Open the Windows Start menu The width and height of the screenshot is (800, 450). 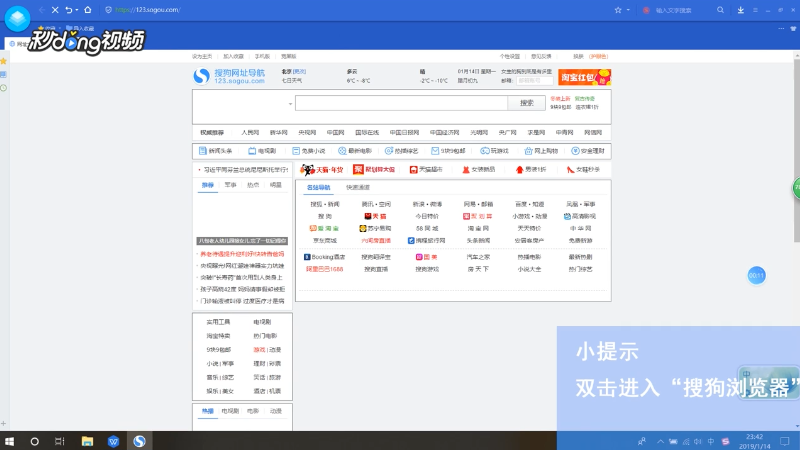9,441
